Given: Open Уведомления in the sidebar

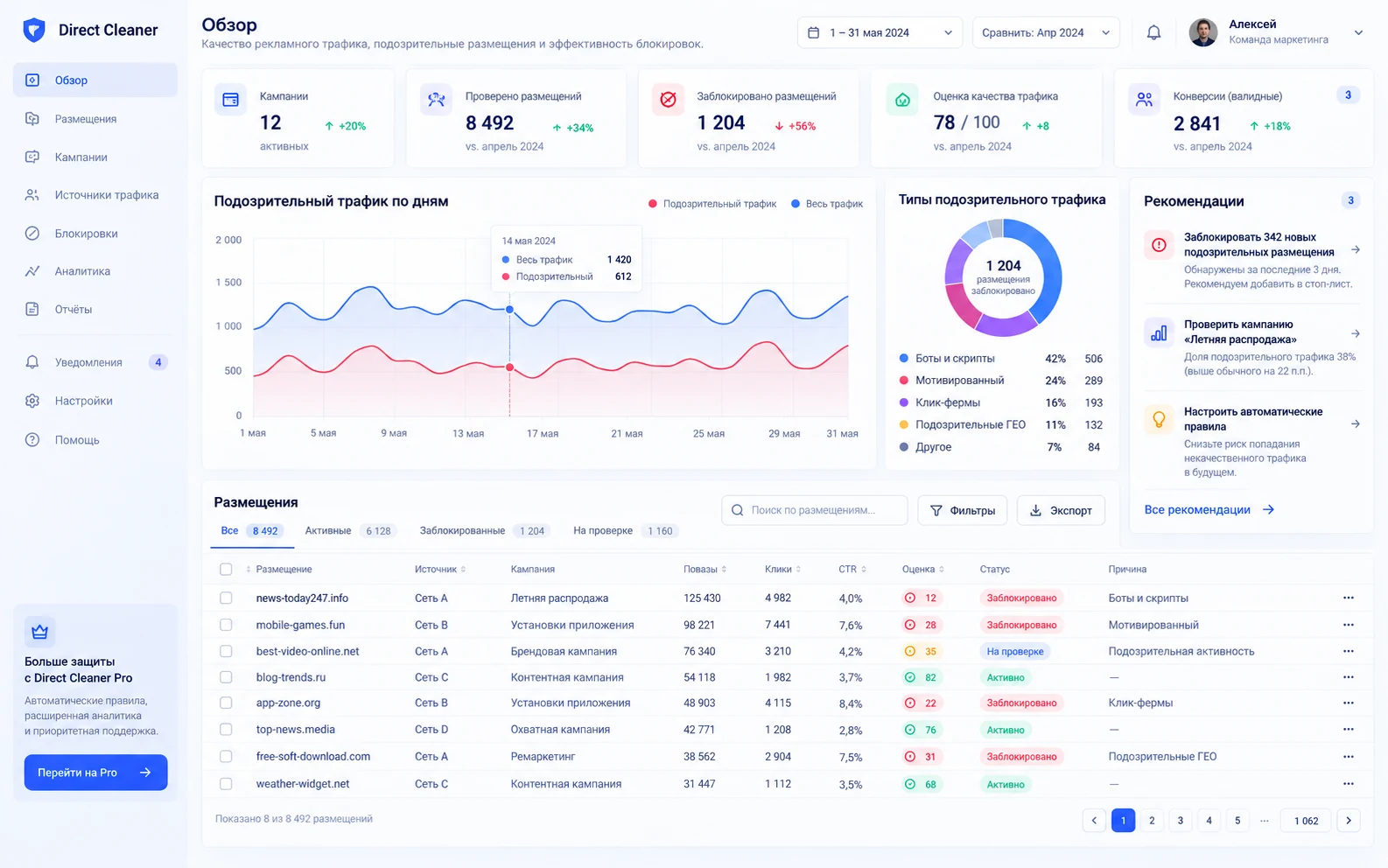Looking at the screenshot, I should [95, 362].
